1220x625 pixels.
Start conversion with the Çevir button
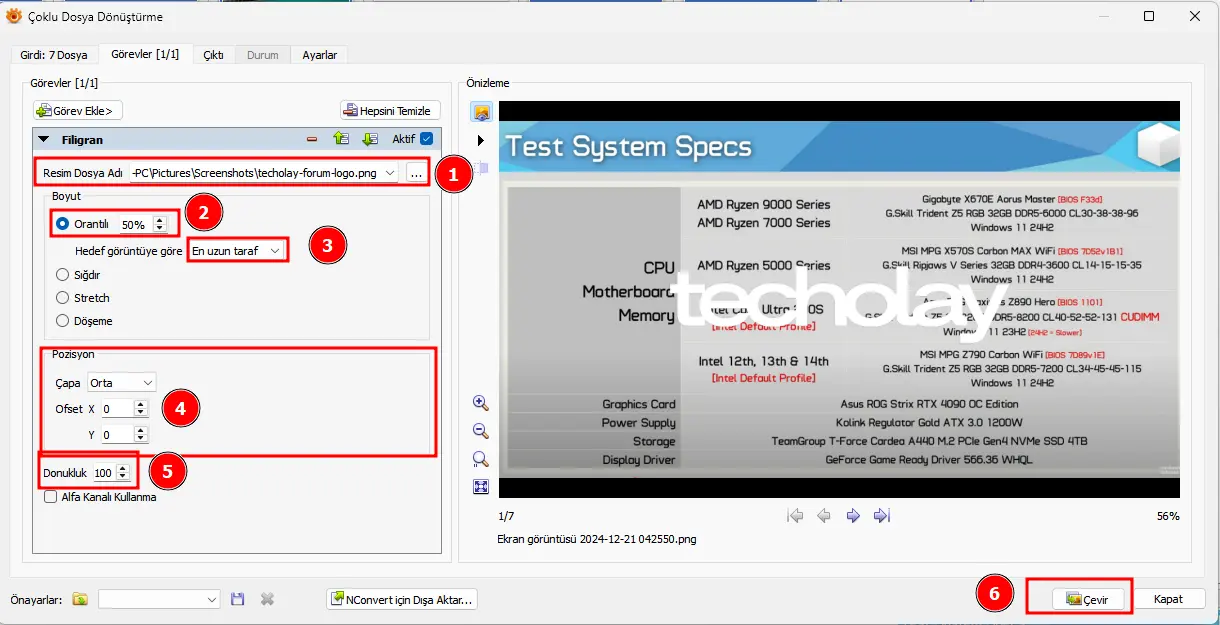click(1088, 599)
